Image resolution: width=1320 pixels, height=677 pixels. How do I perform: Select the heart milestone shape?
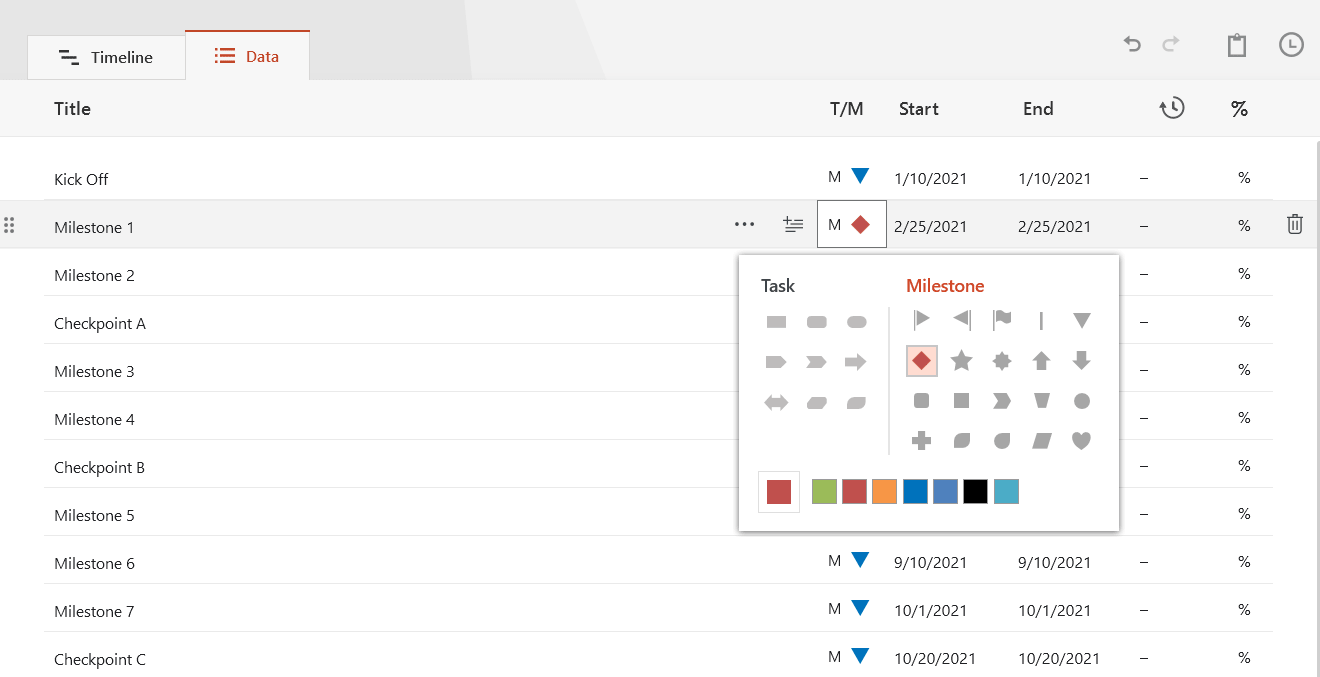(x=1081, y=440)
